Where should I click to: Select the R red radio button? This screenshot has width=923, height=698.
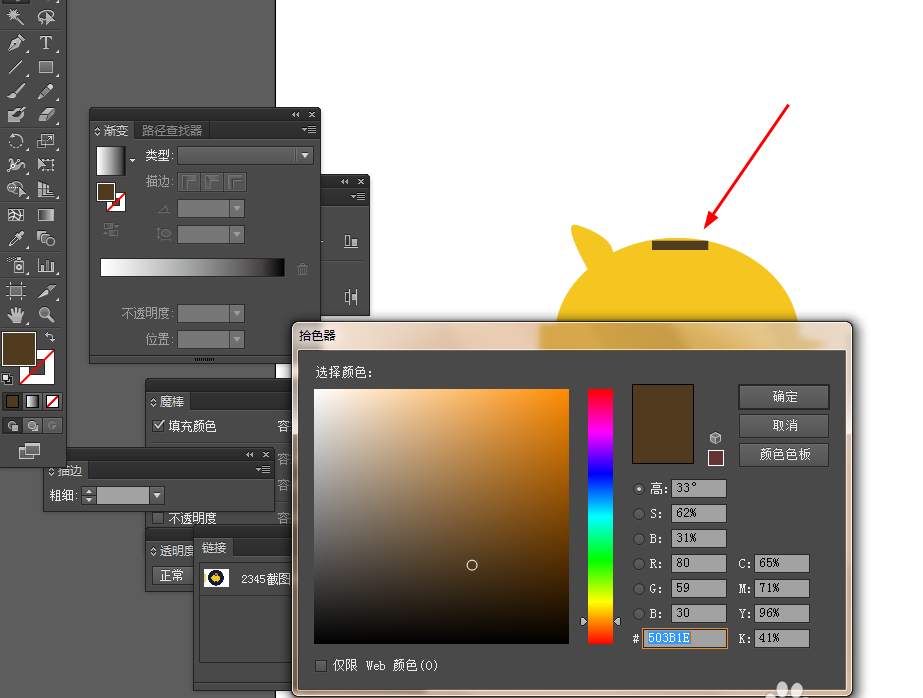point(639,564)
